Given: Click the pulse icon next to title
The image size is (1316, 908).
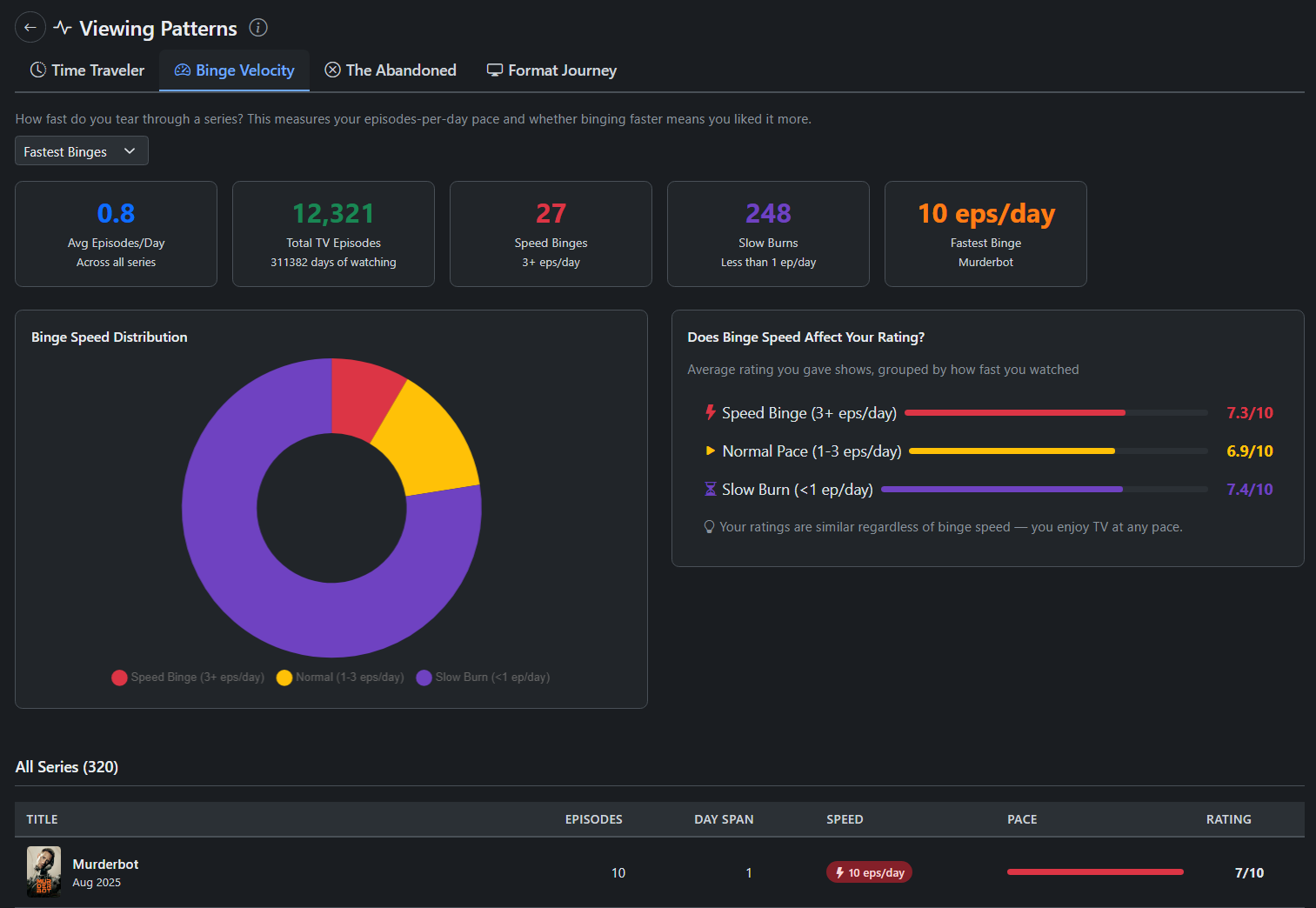Looking at the screenshot, I should click(63, 28).
